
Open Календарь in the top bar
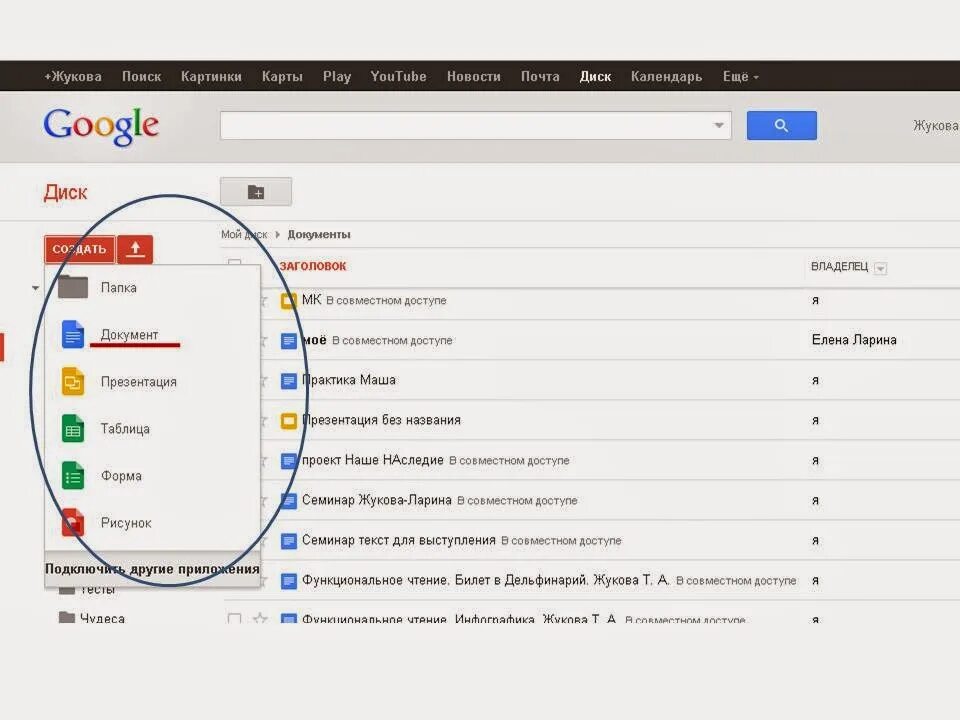pos(666,77)
